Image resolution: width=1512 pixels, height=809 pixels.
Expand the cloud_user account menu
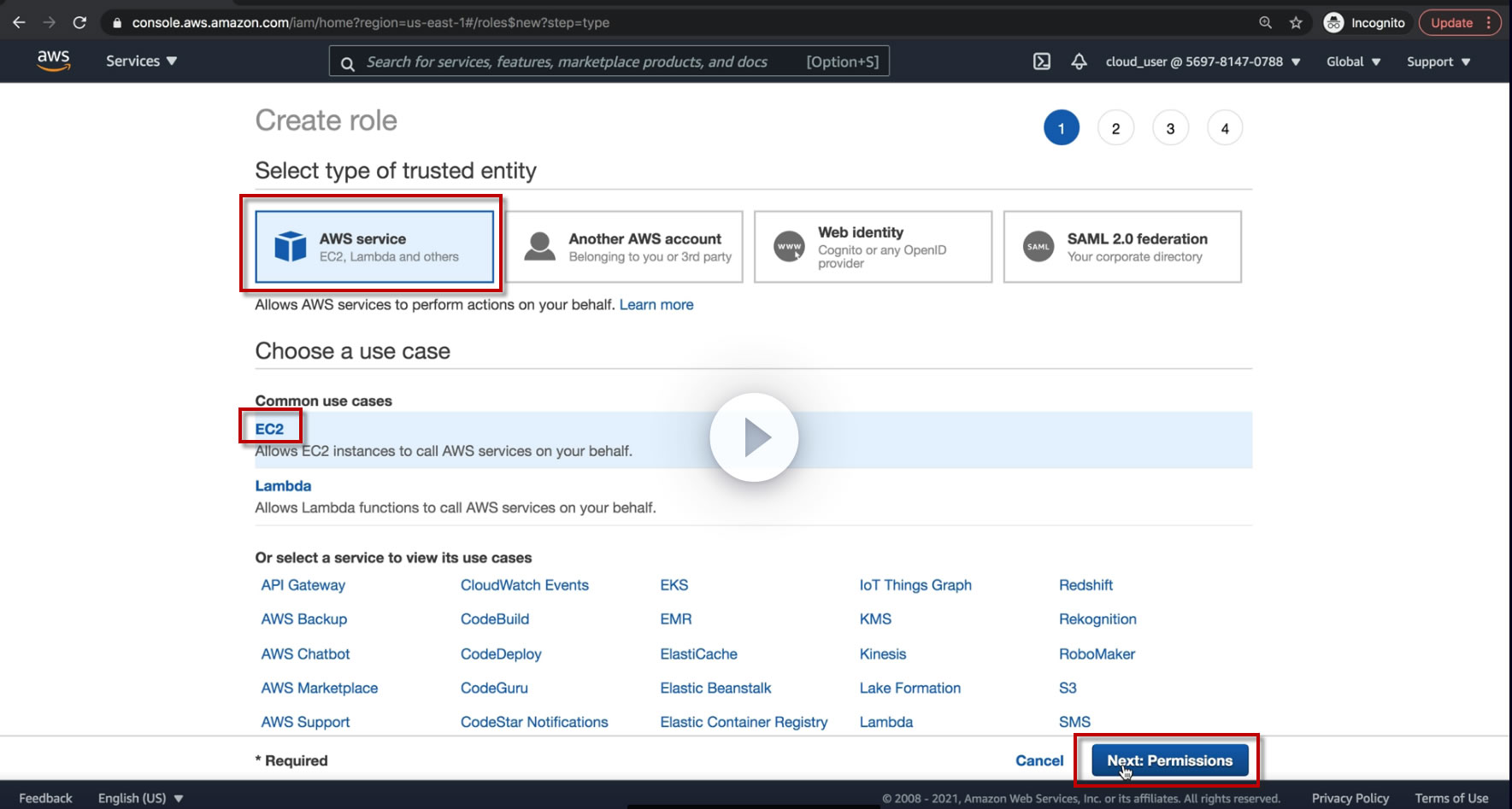pos(1203,62)
